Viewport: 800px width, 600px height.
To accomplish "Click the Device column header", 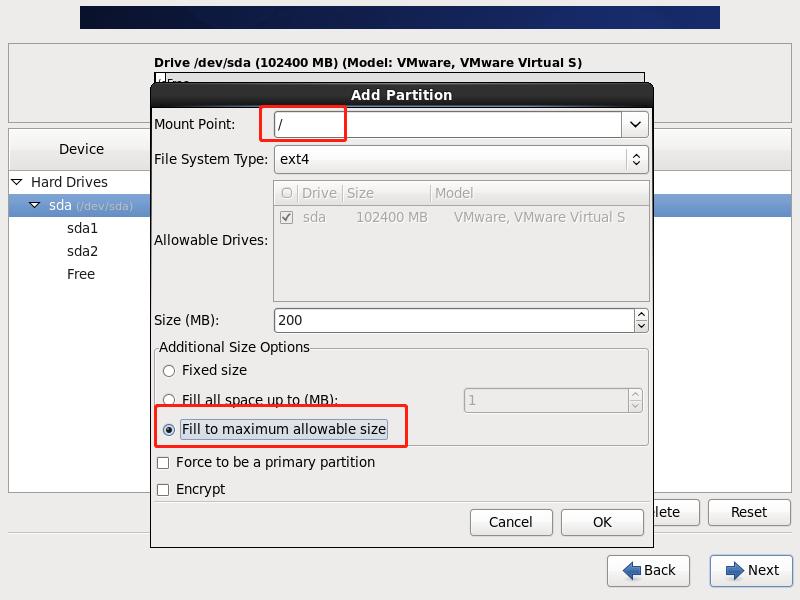I will 80,149.
